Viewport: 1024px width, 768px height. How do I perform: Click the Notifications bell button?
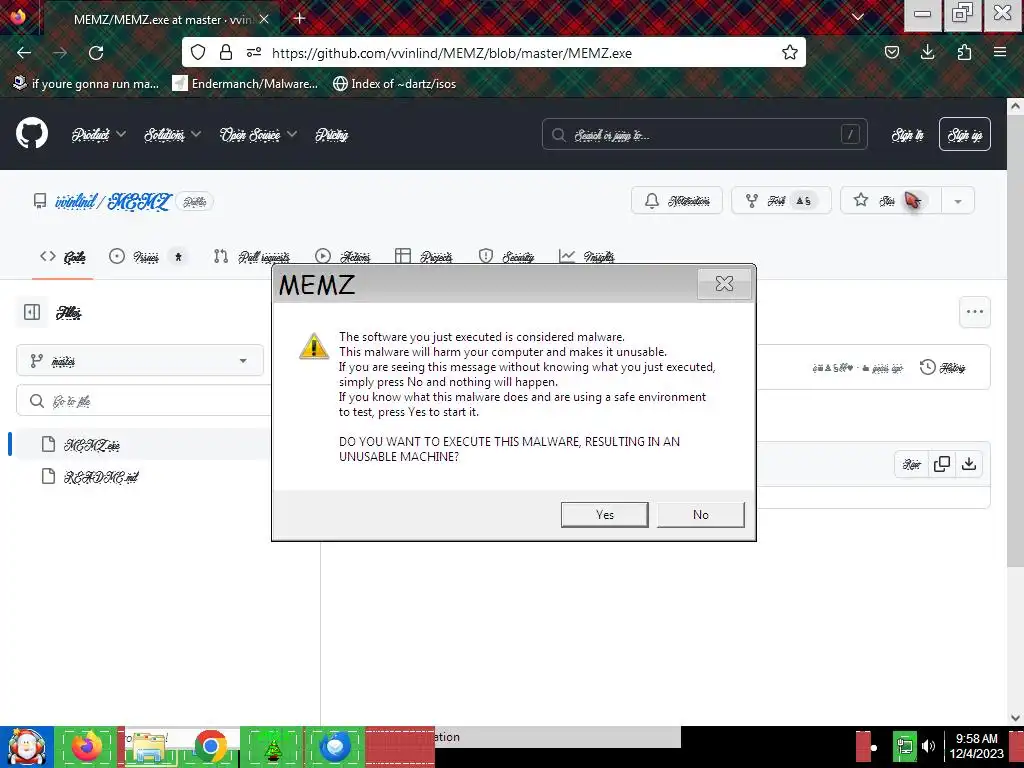[677, 200]
